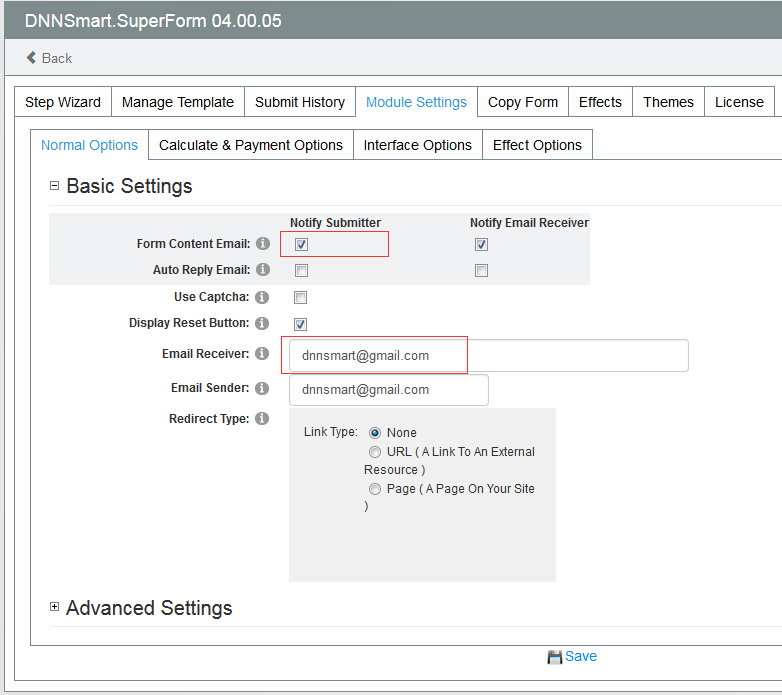The width and height of the screenshot is (782, 695).
Task: Click the DNNSmart.SuperForm 04.00.05 title
Action: [x=153, y=21]
